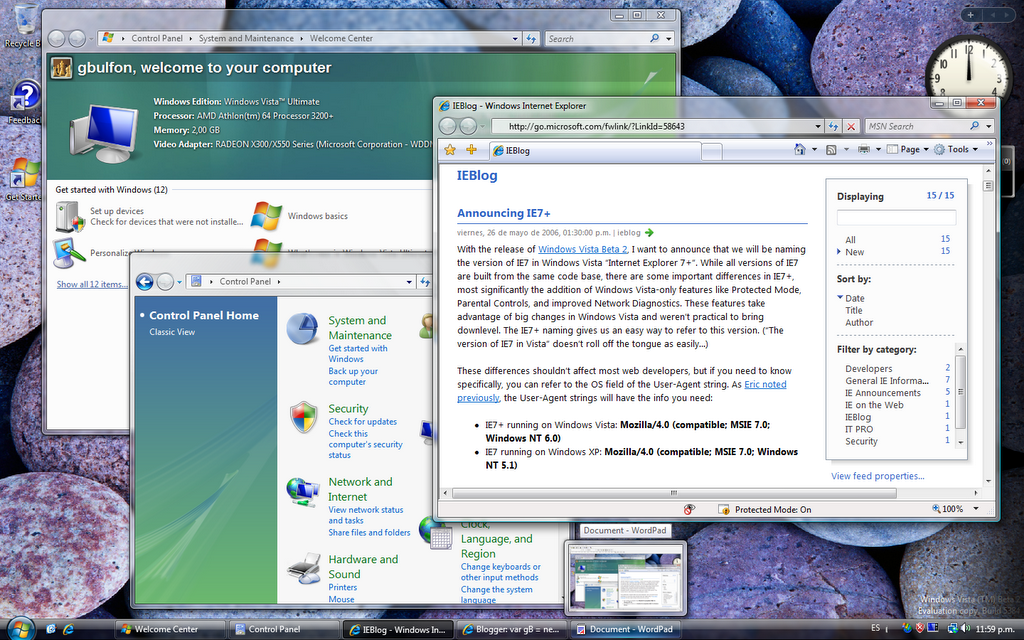Click the MSN Search input field
1024x640 pixels.
point(916,126)
